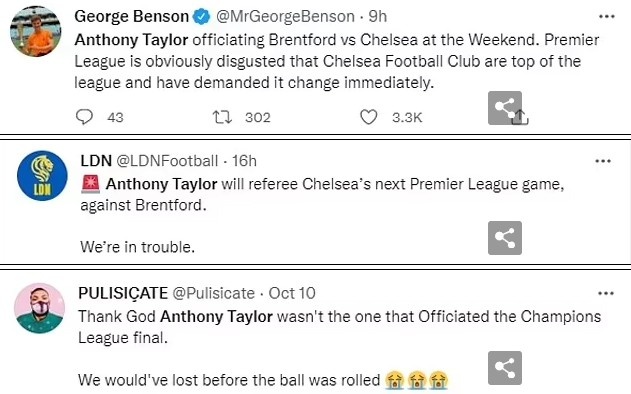Click the gray share button on PULISIÇATE's tweet
Viewport: 631px width, 394px height.
(505, 368)
